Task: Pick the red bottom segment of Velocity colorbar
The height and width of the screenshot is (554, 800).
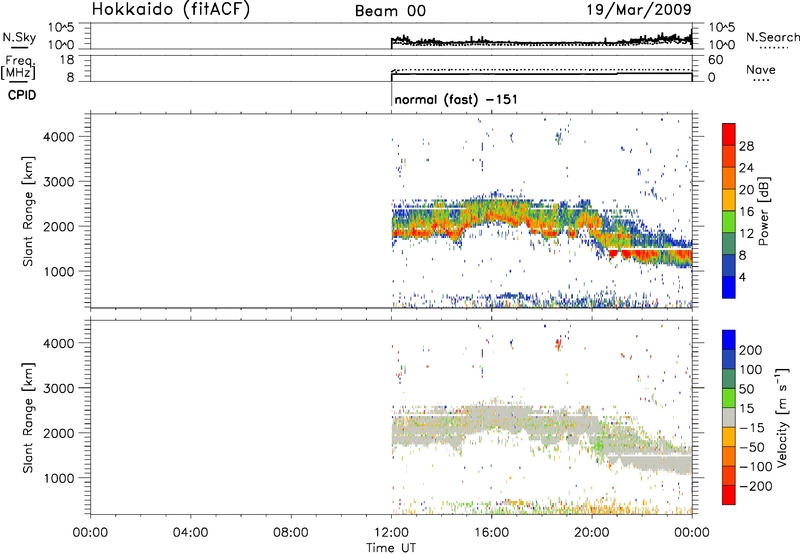Action: (x=729, y=495)
